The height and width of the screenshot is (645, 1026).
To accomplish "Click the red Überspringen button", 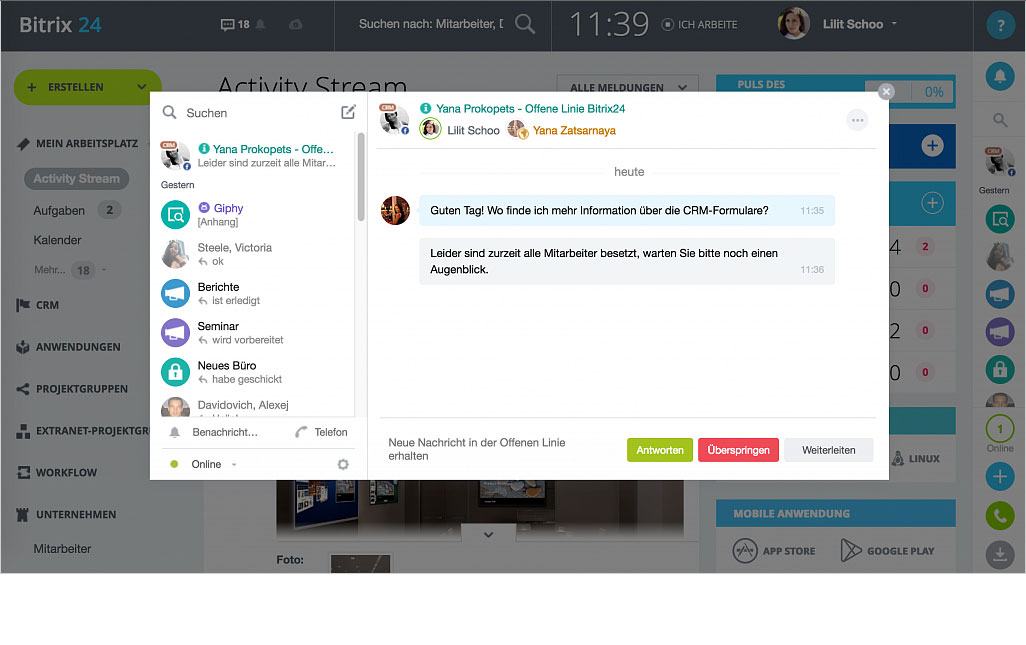I will click(738, 450).
